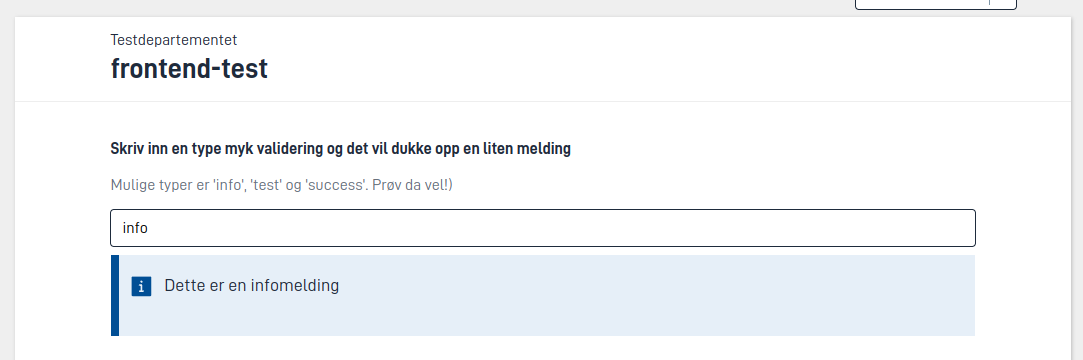
Task: Place cursor after the word 'info' in the field
Action: point(149,228)
